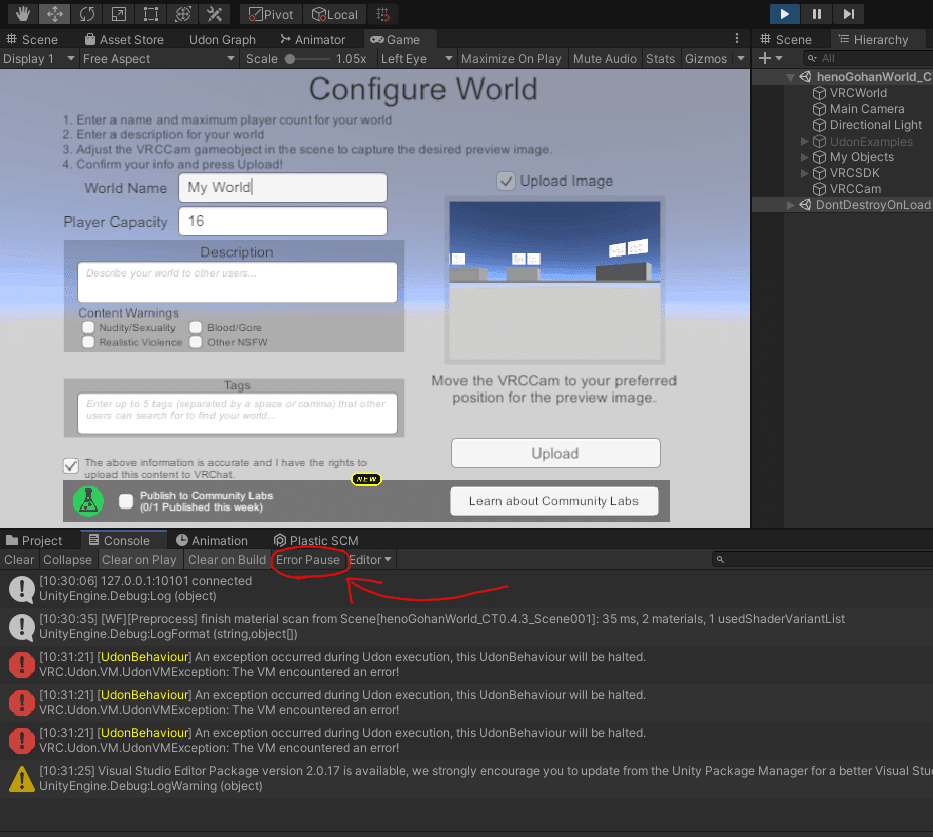Switch to the Animator tab
Screen dimensions: 933x837
click(313, 40)
